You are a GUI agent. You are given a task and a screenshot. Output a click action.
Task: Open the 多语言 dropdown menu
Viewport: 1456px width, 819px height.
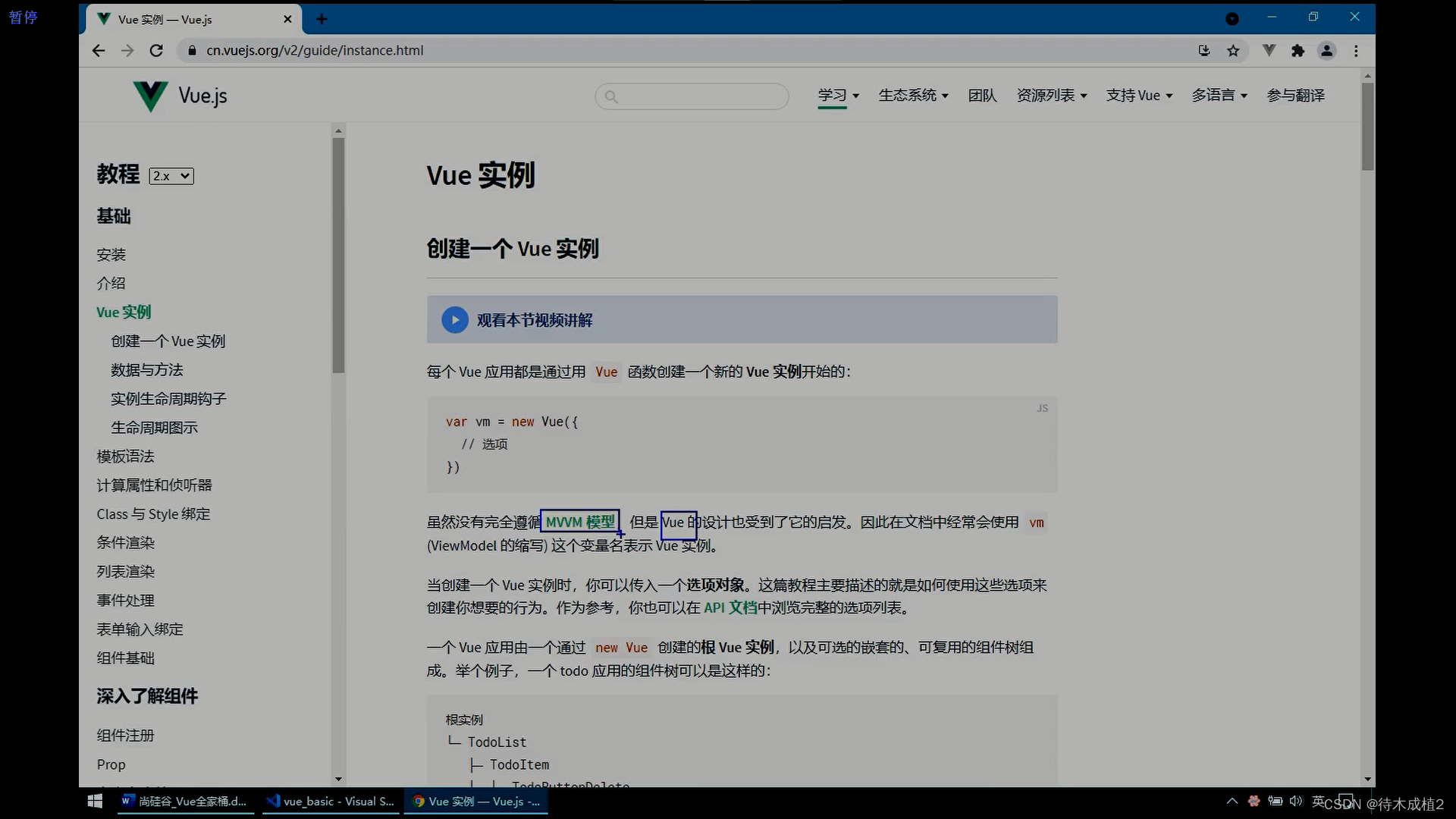pos(1219,96)
